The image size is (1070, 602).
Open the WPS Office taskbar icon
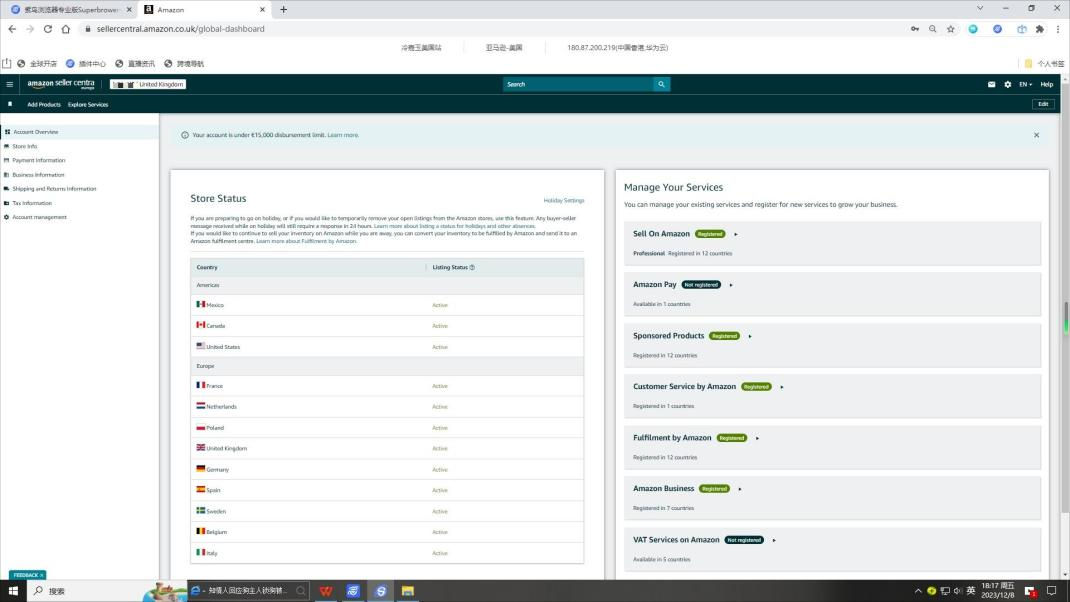click(326, 591)
